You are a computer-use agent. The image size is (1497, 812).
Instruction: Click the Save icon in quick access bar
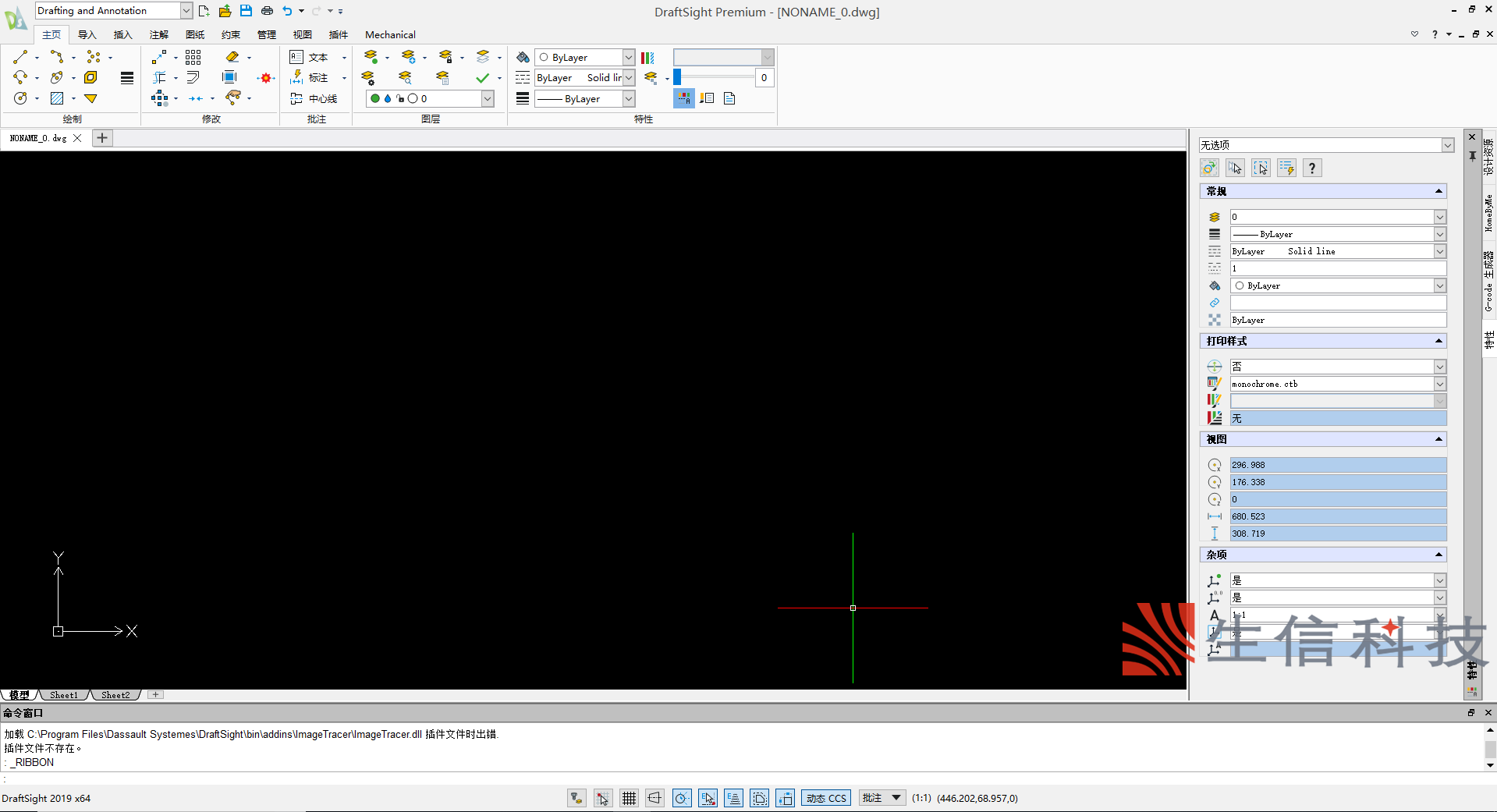[246, 11]
